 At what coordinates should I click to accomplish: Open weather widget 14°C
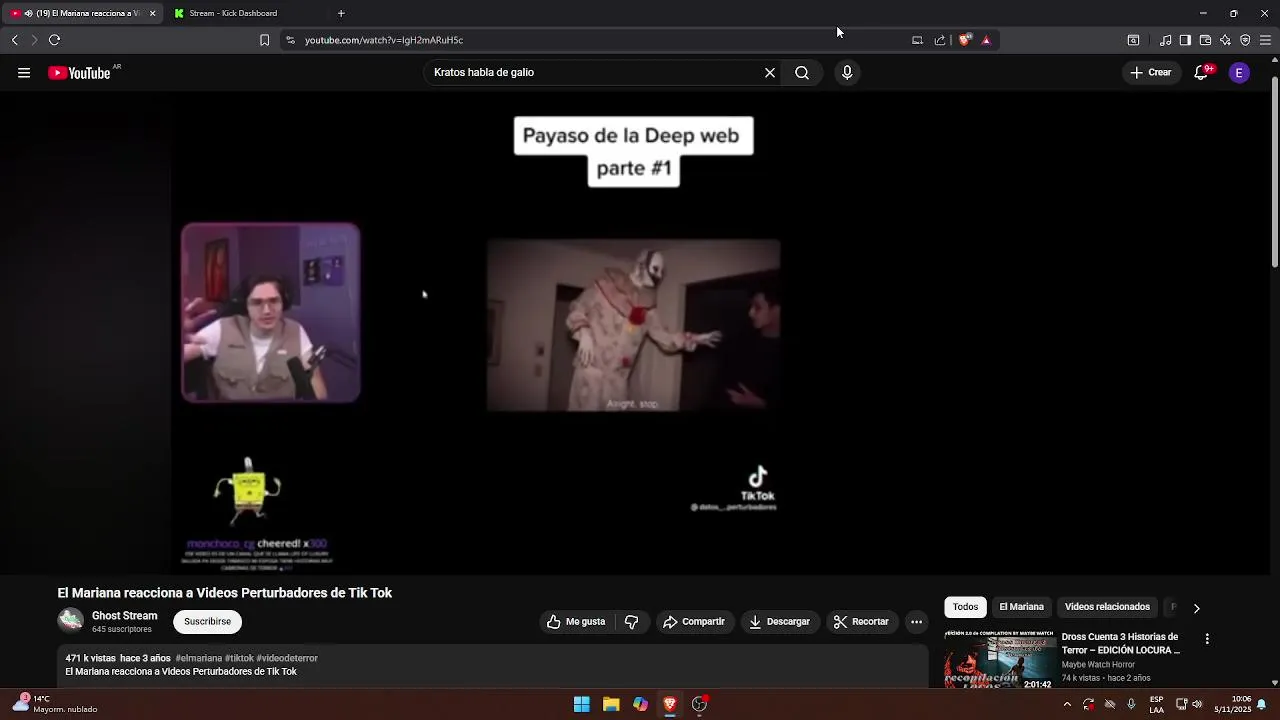56,704
